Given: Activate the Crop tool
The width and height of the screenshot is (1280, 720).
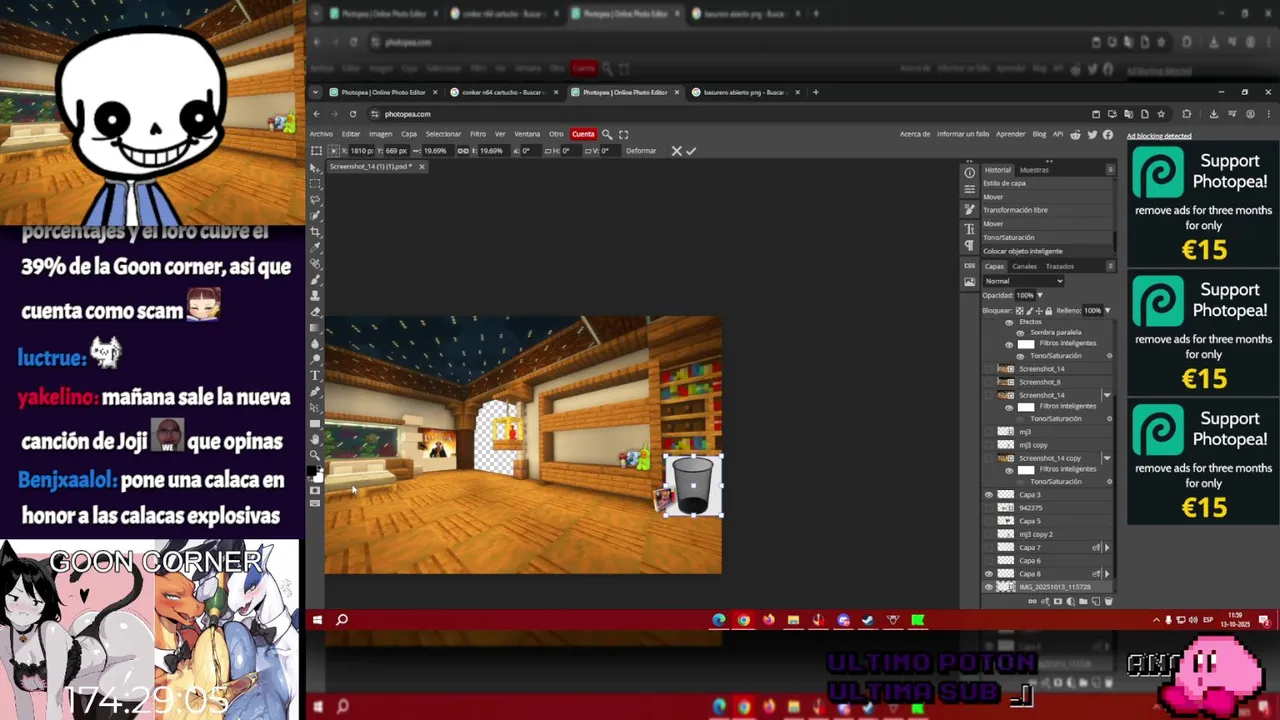Looking at the screenshot, I should pos(316,230).
